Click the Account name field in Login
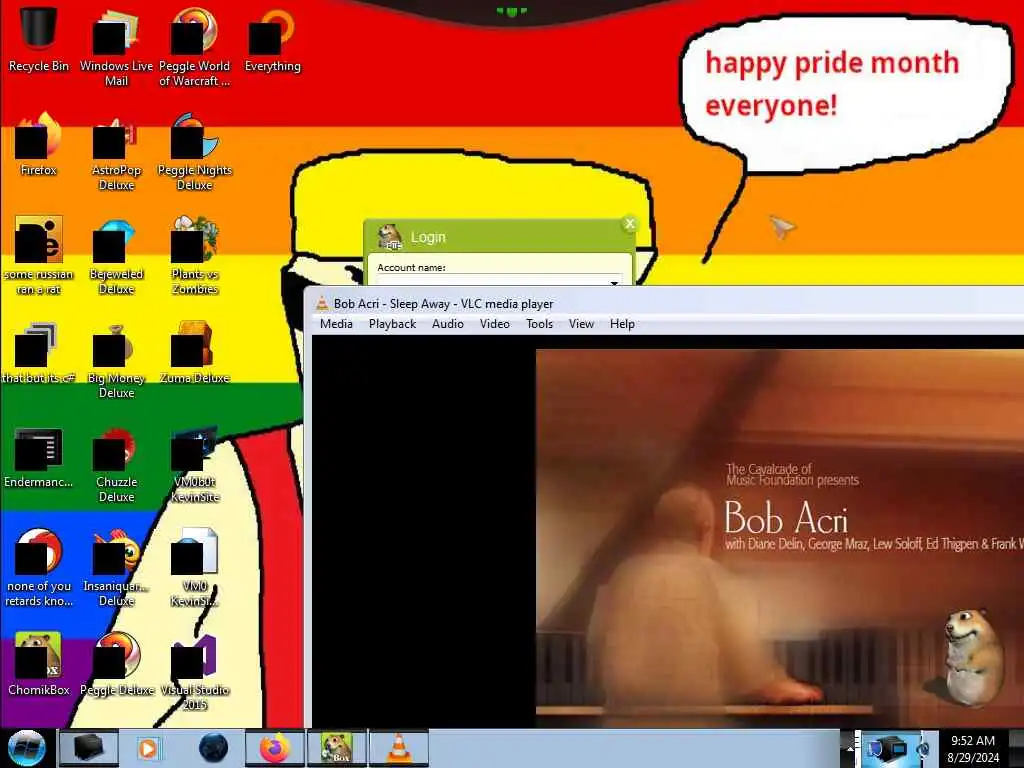 pyautogui.click(x=500, y=281)
